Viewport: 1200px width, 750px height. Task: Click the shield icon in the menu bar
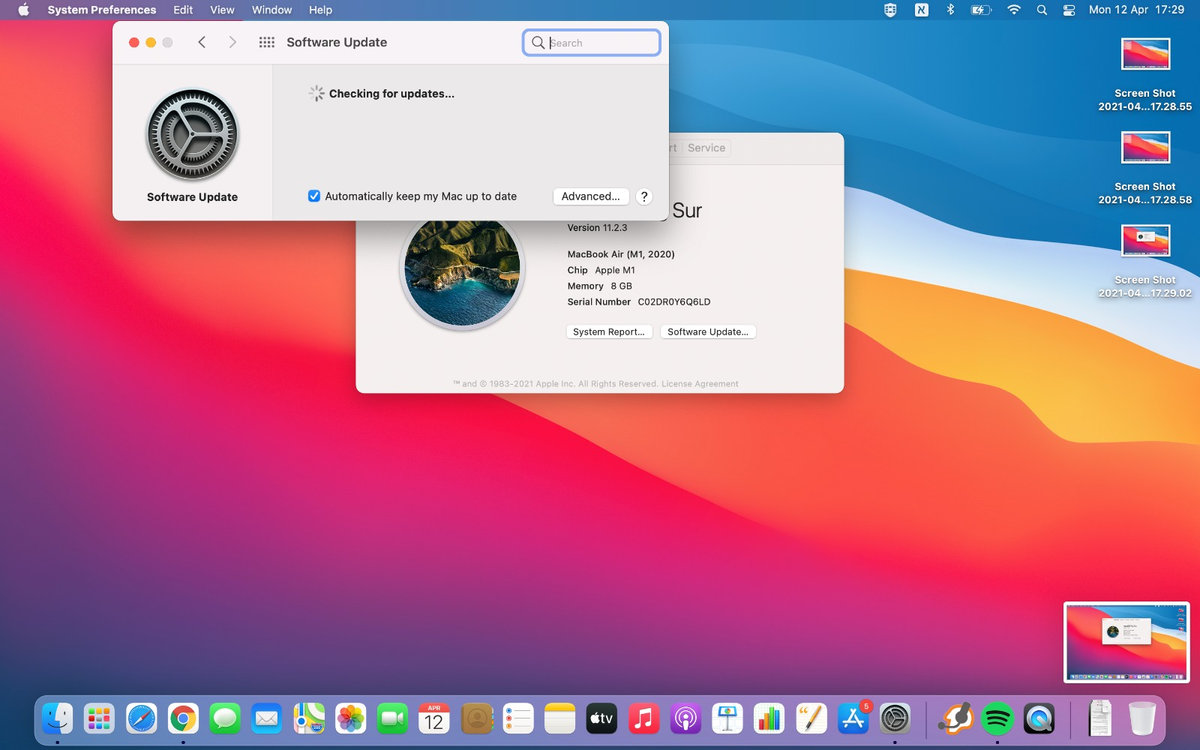pos(890,10)
